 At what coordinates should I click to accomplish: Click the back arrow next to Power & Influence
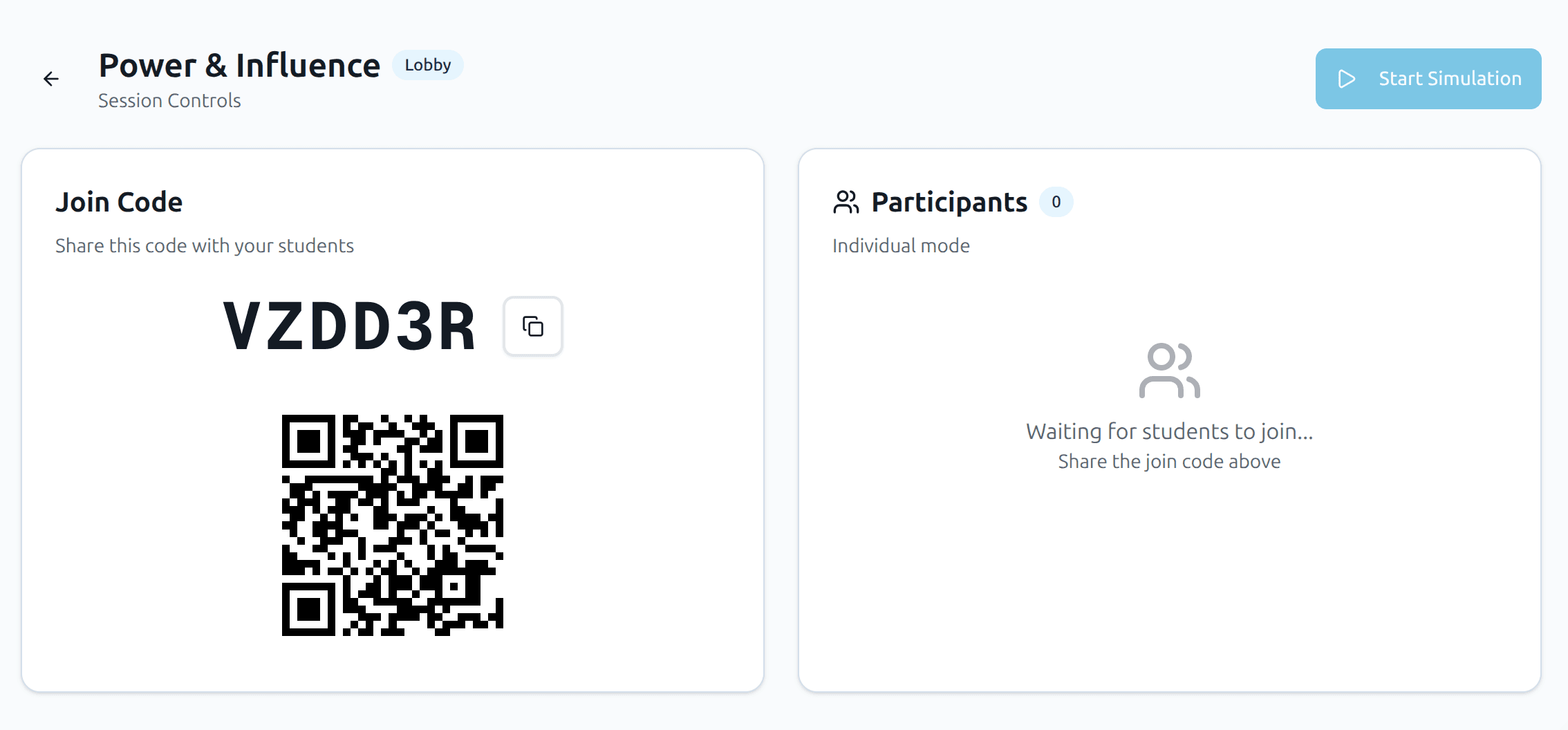point(51,79)
